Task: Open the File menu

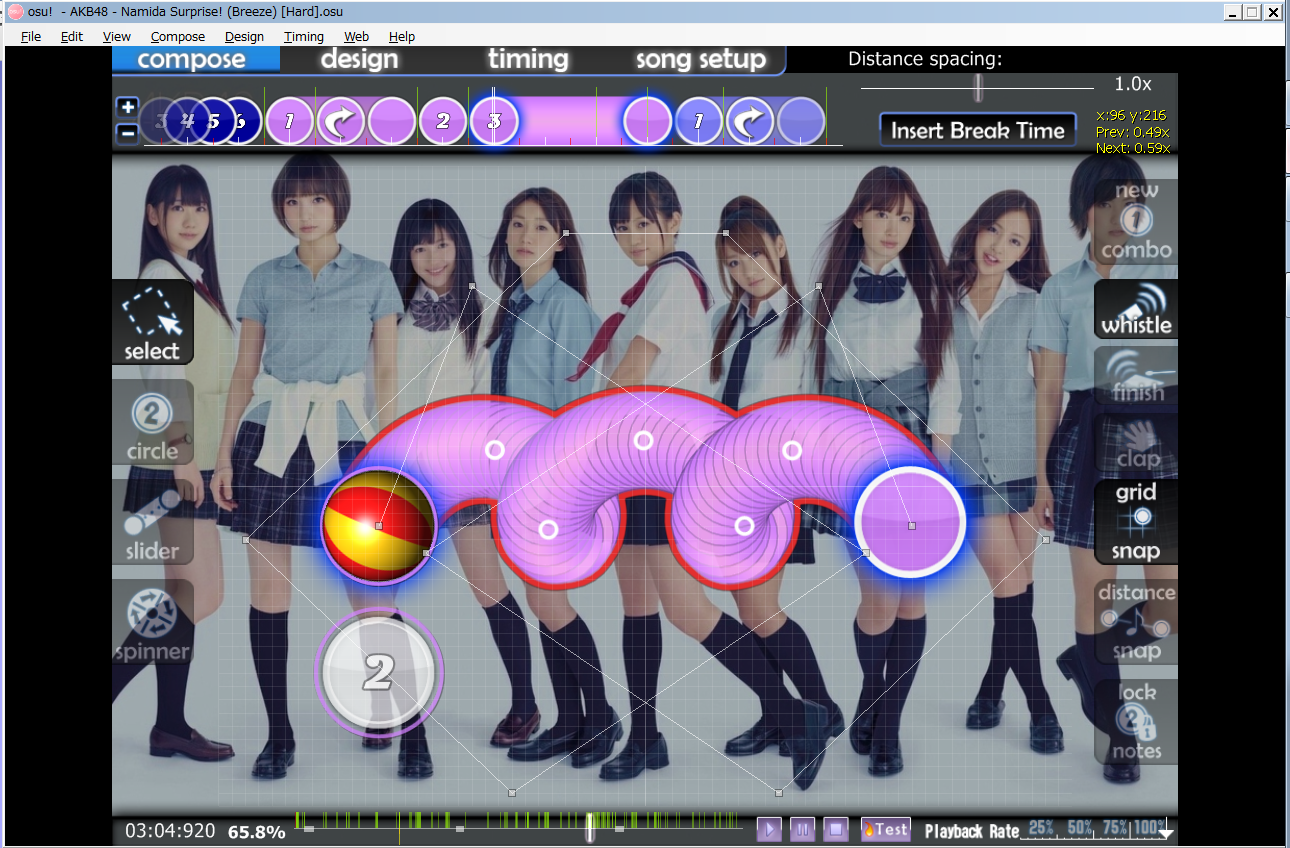Action: point(31,36)
